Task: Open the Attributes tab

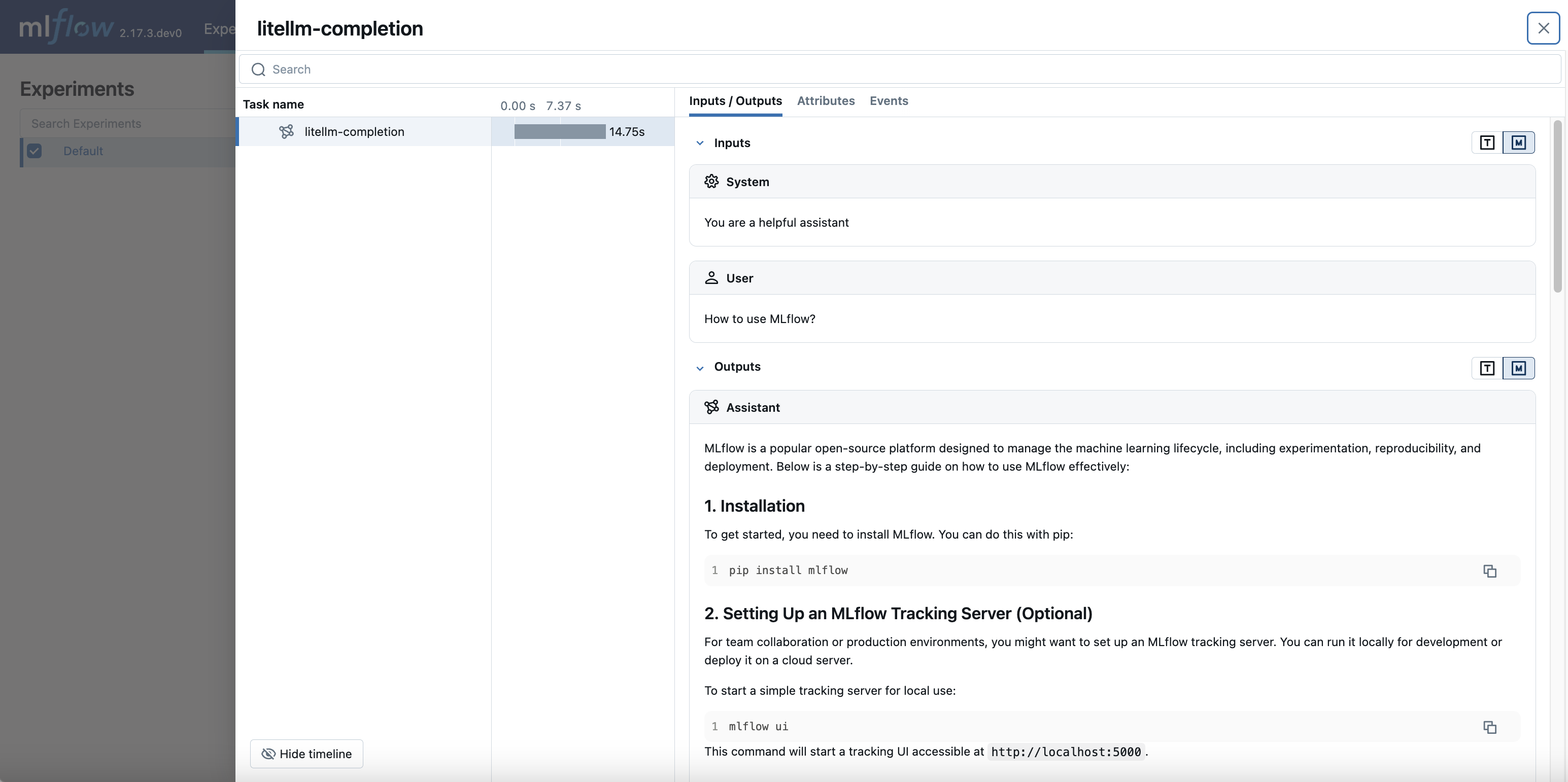Action: click(x=826, y=101)
